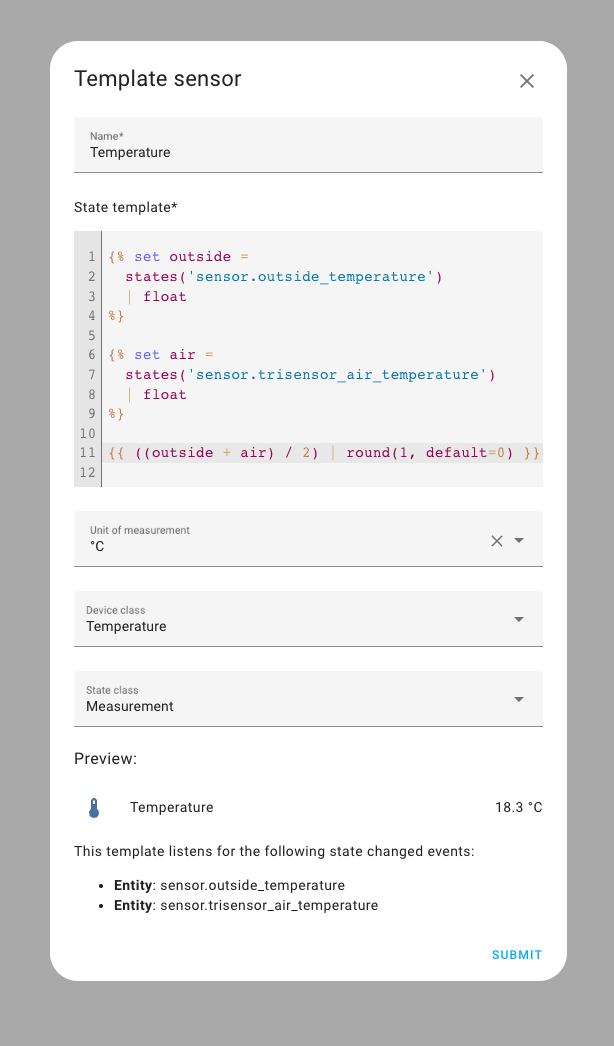
Task: Select the Temperature label in the preview row
Action: coord(171,807)
